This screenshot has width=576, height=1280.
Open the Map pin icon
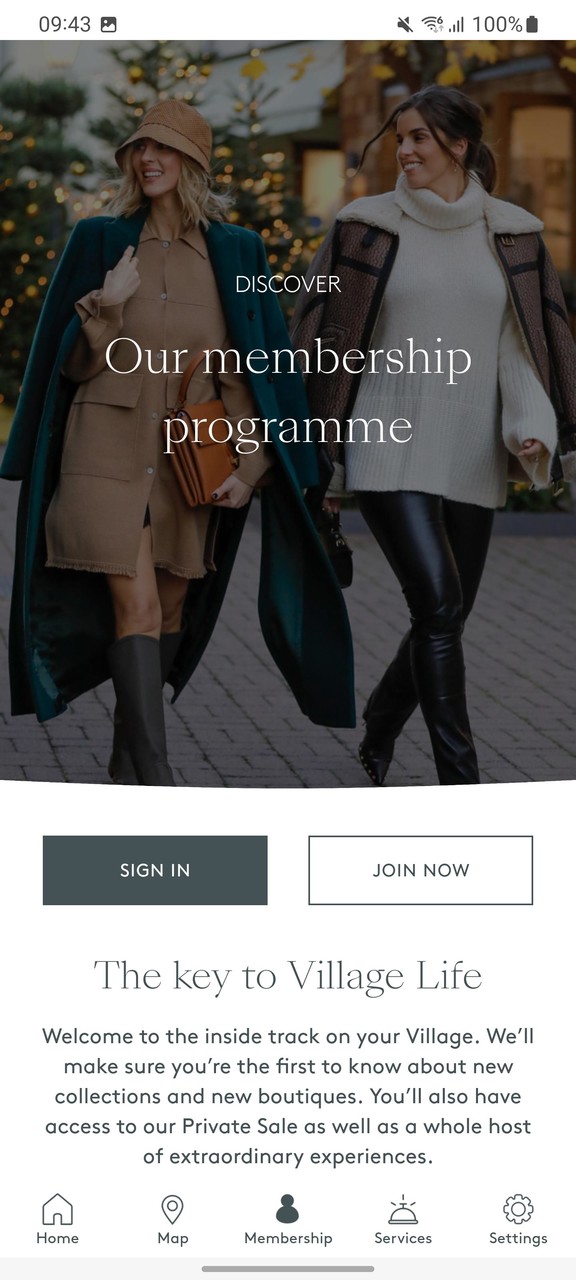point(172,1209)
